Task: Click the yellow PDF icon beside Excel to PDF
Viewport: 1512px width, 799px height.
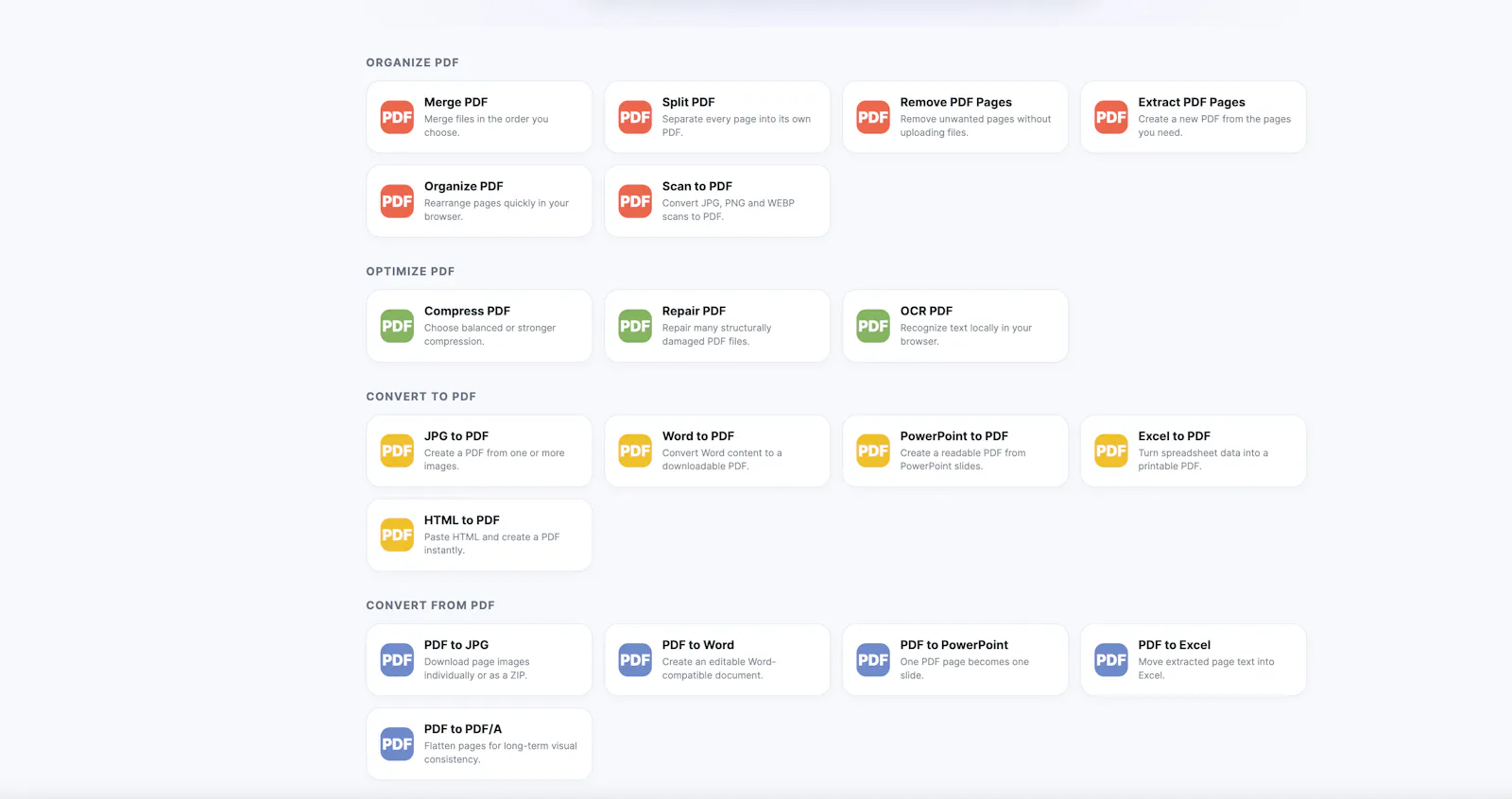Action: pos(1111,450)
